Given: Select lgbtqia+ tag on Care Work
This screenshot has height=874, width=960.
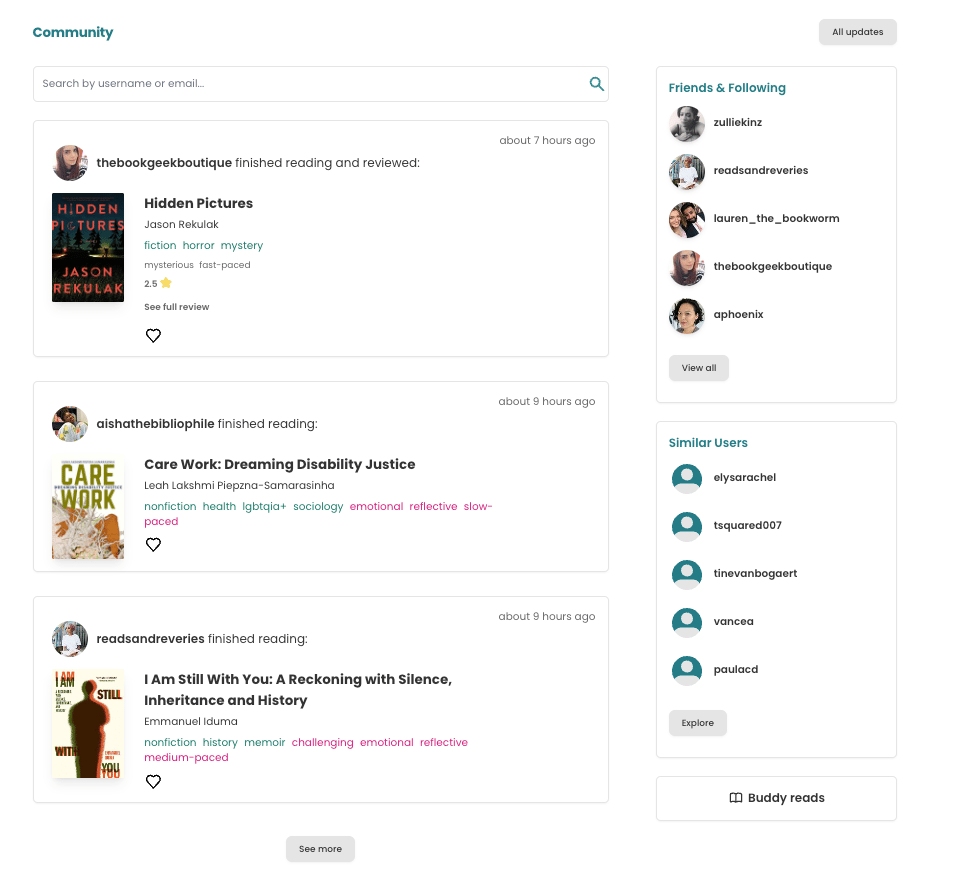Looking at the screenshot, I should (264, 507).
